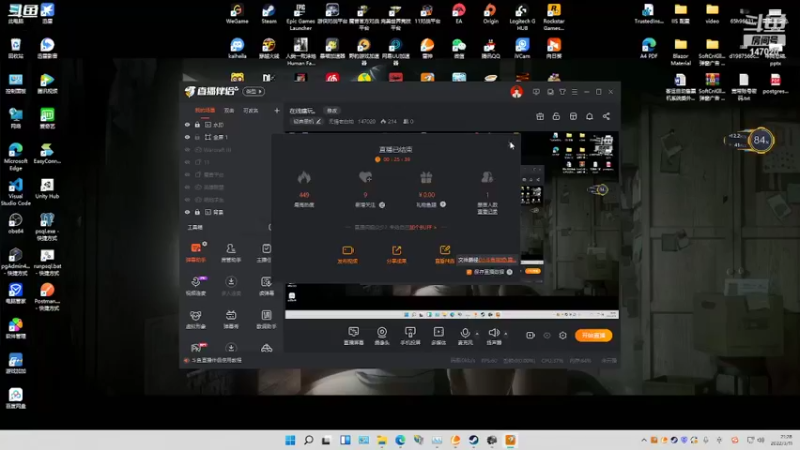Toggle preview eye icon beside settings gear
Image resolution: width=800 pixels, height=450 pixels.
pos(547,335)
